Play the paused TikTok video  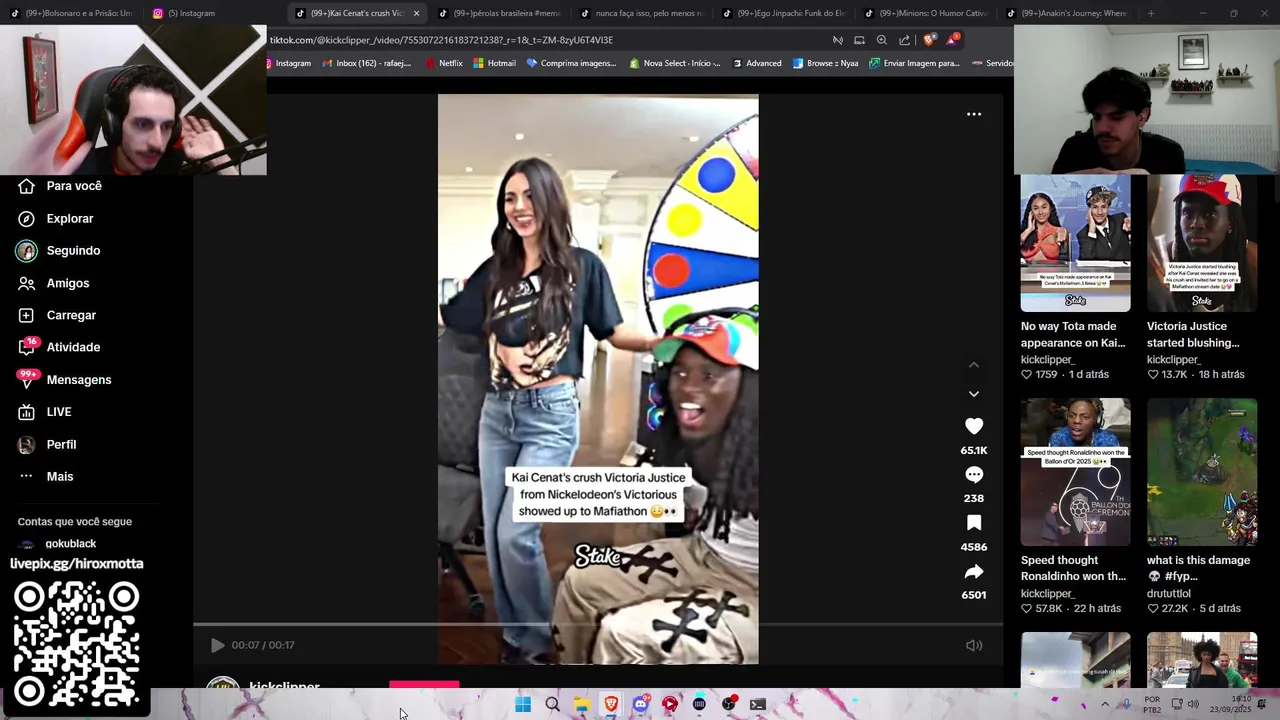point(217,645)
